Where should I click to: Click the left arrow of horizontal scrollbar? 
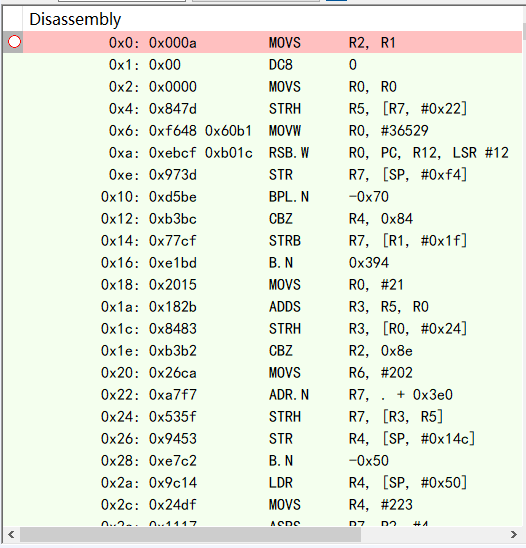click(x=11, y=534)
